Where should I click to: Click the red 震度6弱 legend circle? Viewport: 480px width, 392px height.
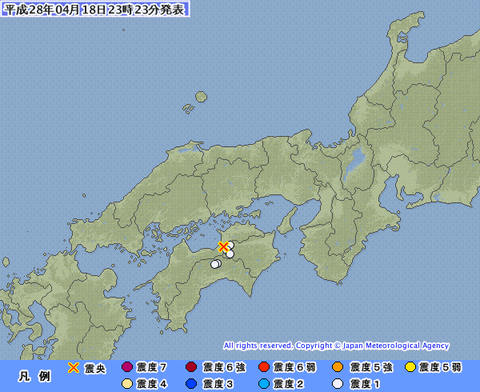point(264,367)
